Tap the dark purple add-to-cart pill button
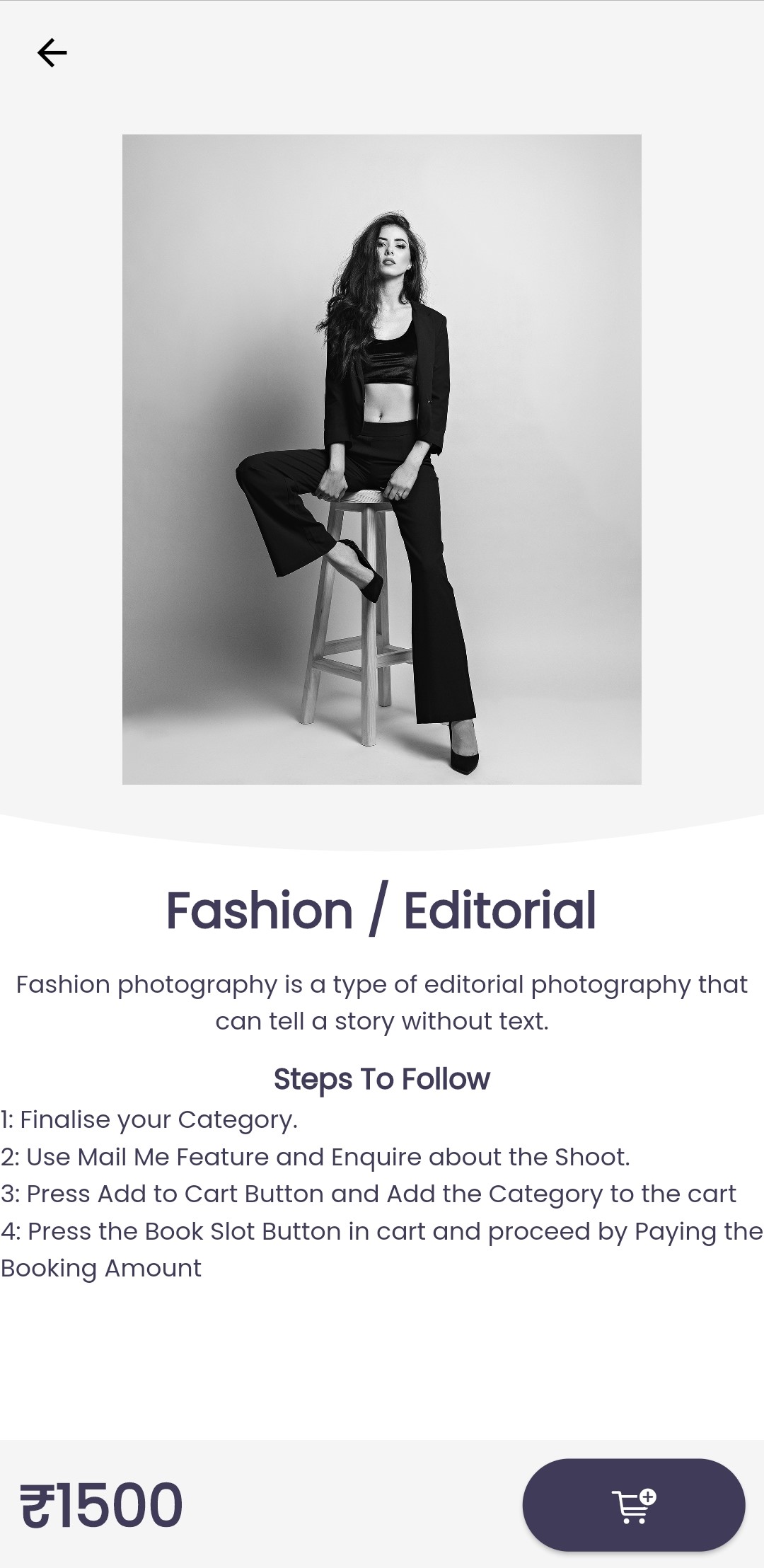 click(x=634, y=1506)
